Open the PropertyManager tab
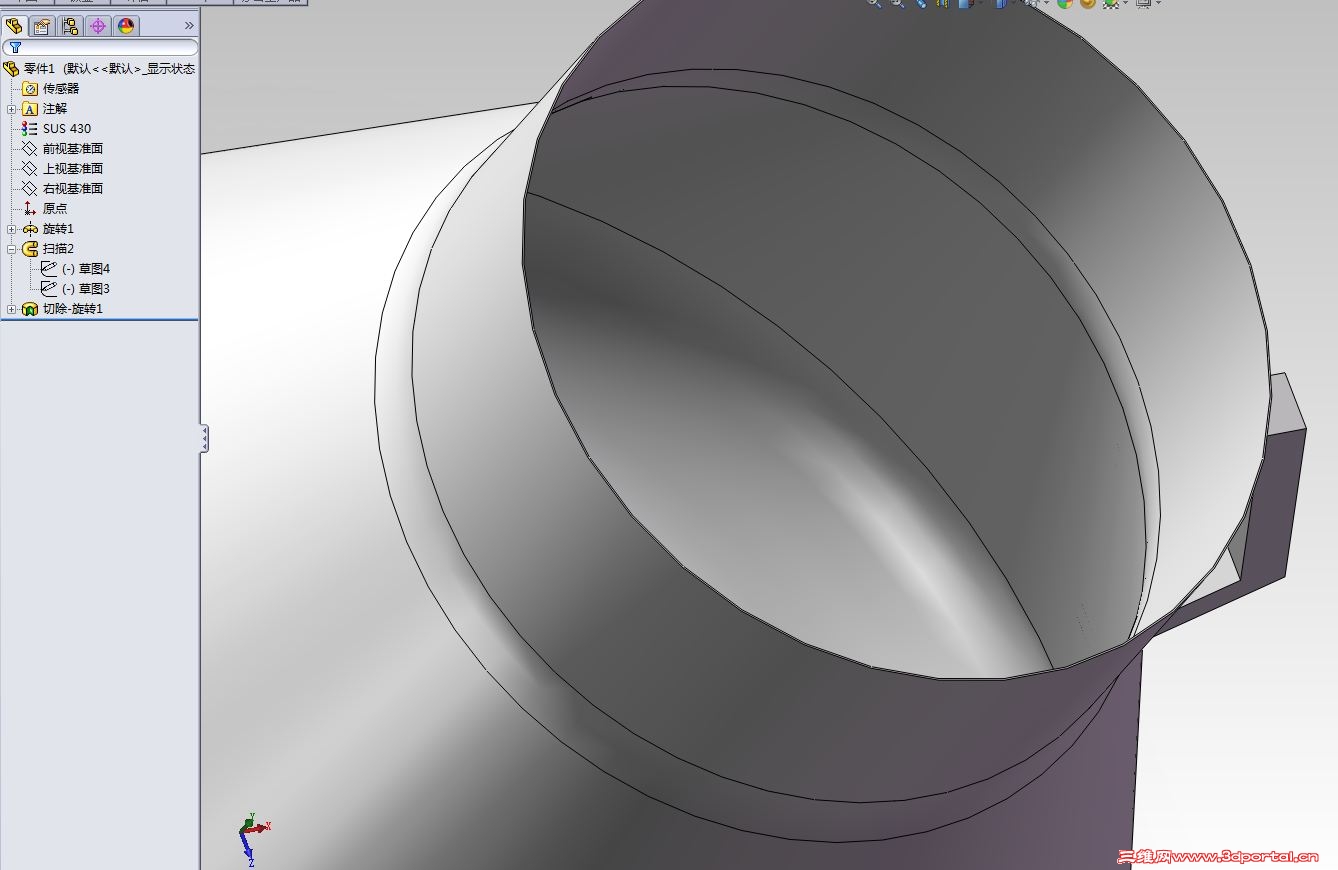Image resolution: width=1338 pixels, height=870 pixels. pos(41,26)
